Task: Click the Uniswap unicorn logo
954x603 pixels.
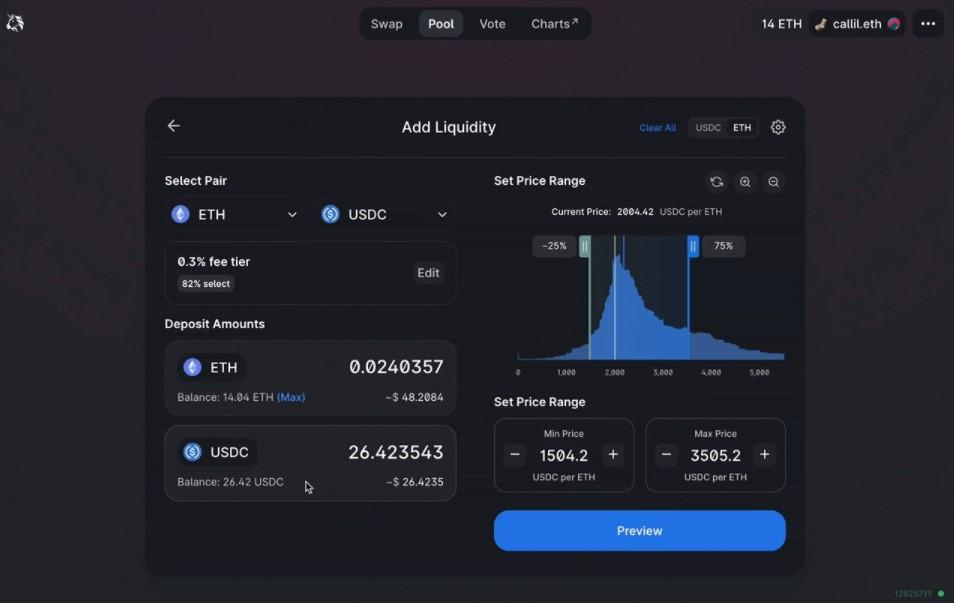Action: (x=15, y=23)
